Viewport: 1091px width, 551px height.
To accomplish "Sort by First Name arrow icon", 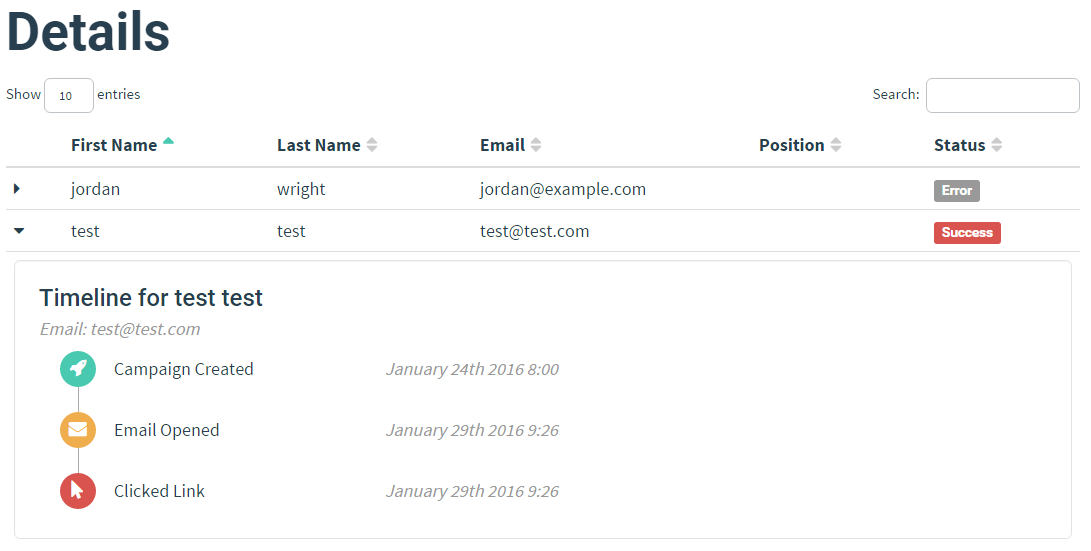I will click(x=168, y=141).
